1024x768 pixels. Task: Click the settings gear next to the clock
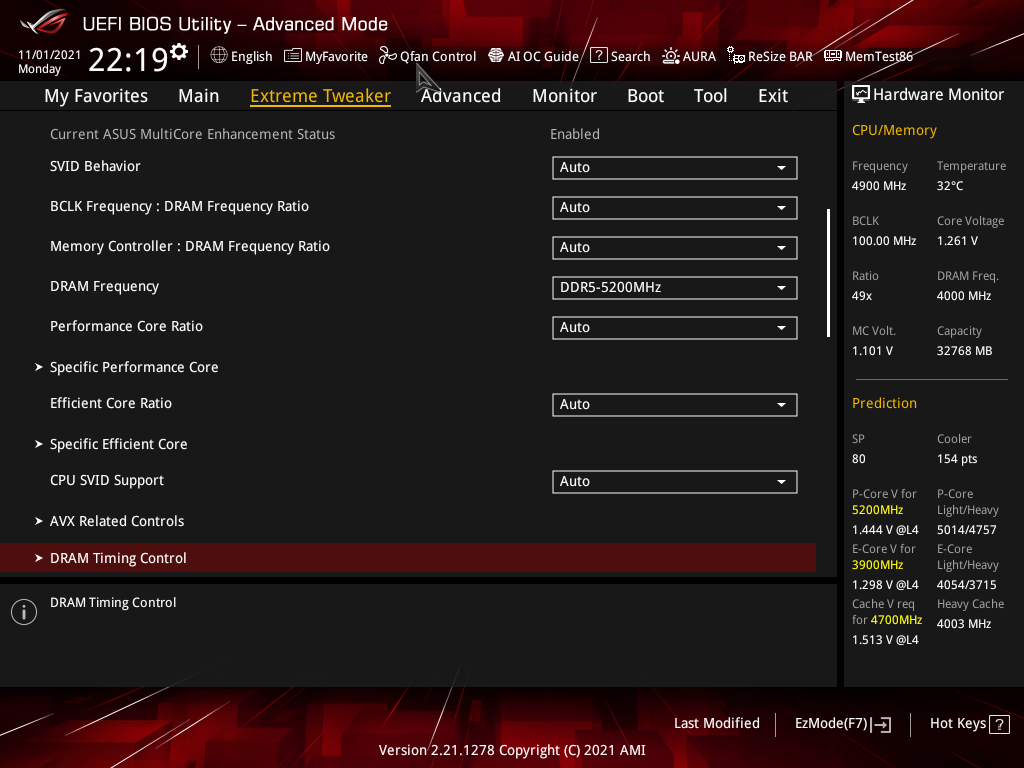pos(179,52)
